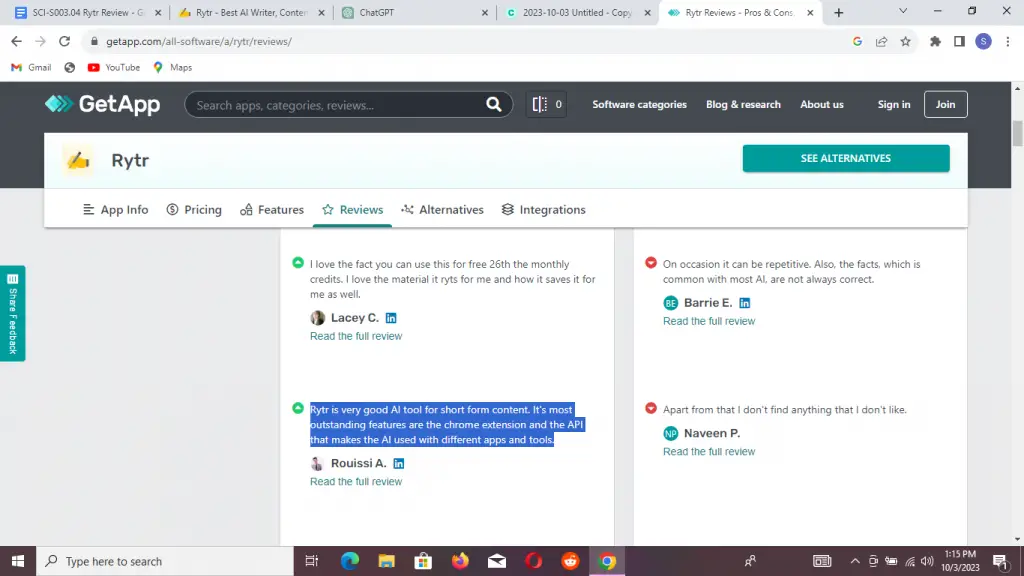Click Barrie E.'s initials avatar
Viewport: 1024px width, 576px height.
point(671,303)
